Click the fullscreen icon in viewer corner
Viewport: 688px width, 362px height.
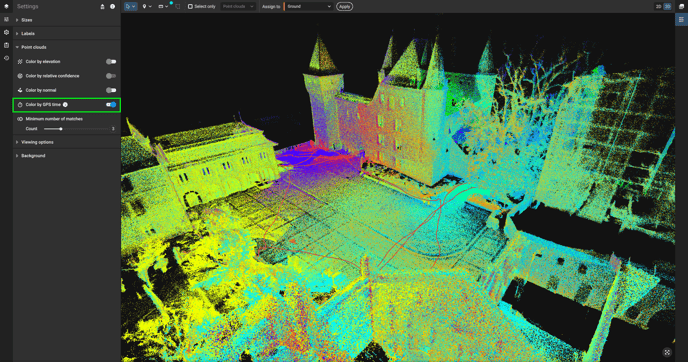point(667,352)
